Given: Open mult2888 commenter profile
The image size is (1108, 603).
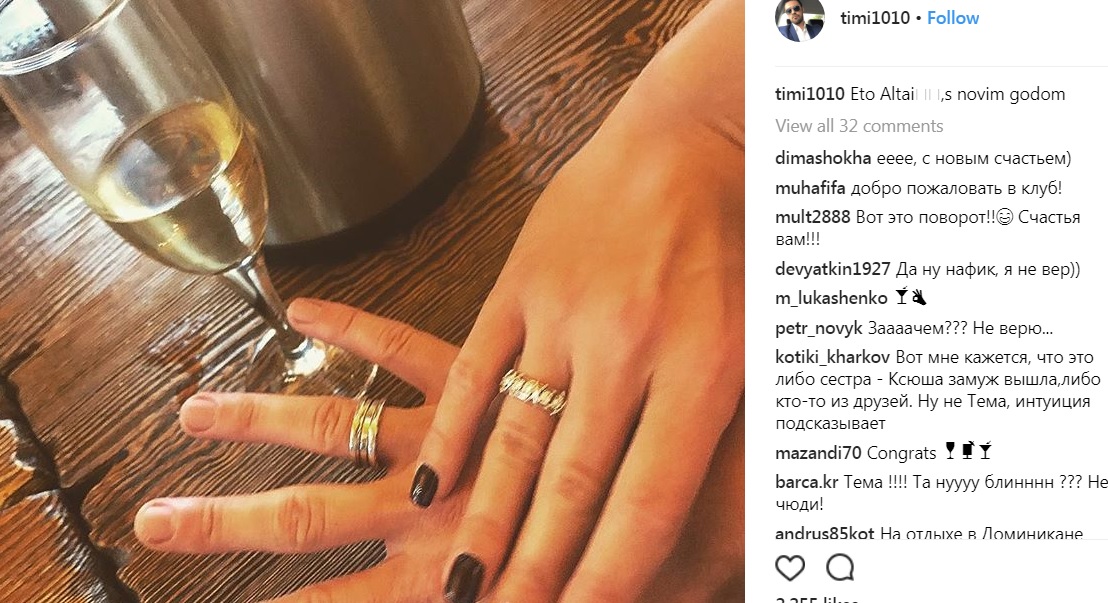Looking at the screenshot, I should [x=813, y=217].
